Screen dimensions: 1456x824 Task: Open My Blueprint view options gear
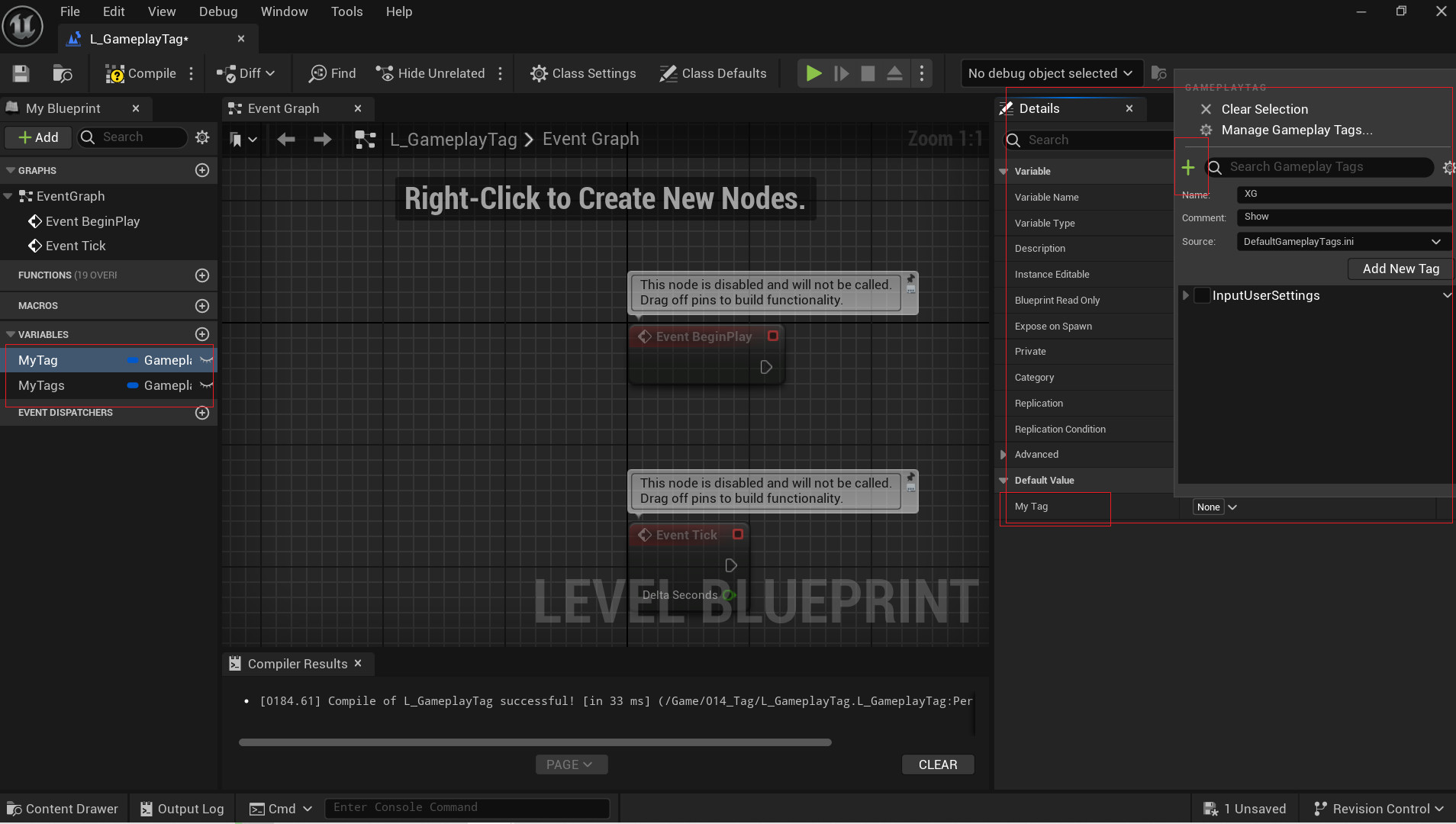(202, 137)
